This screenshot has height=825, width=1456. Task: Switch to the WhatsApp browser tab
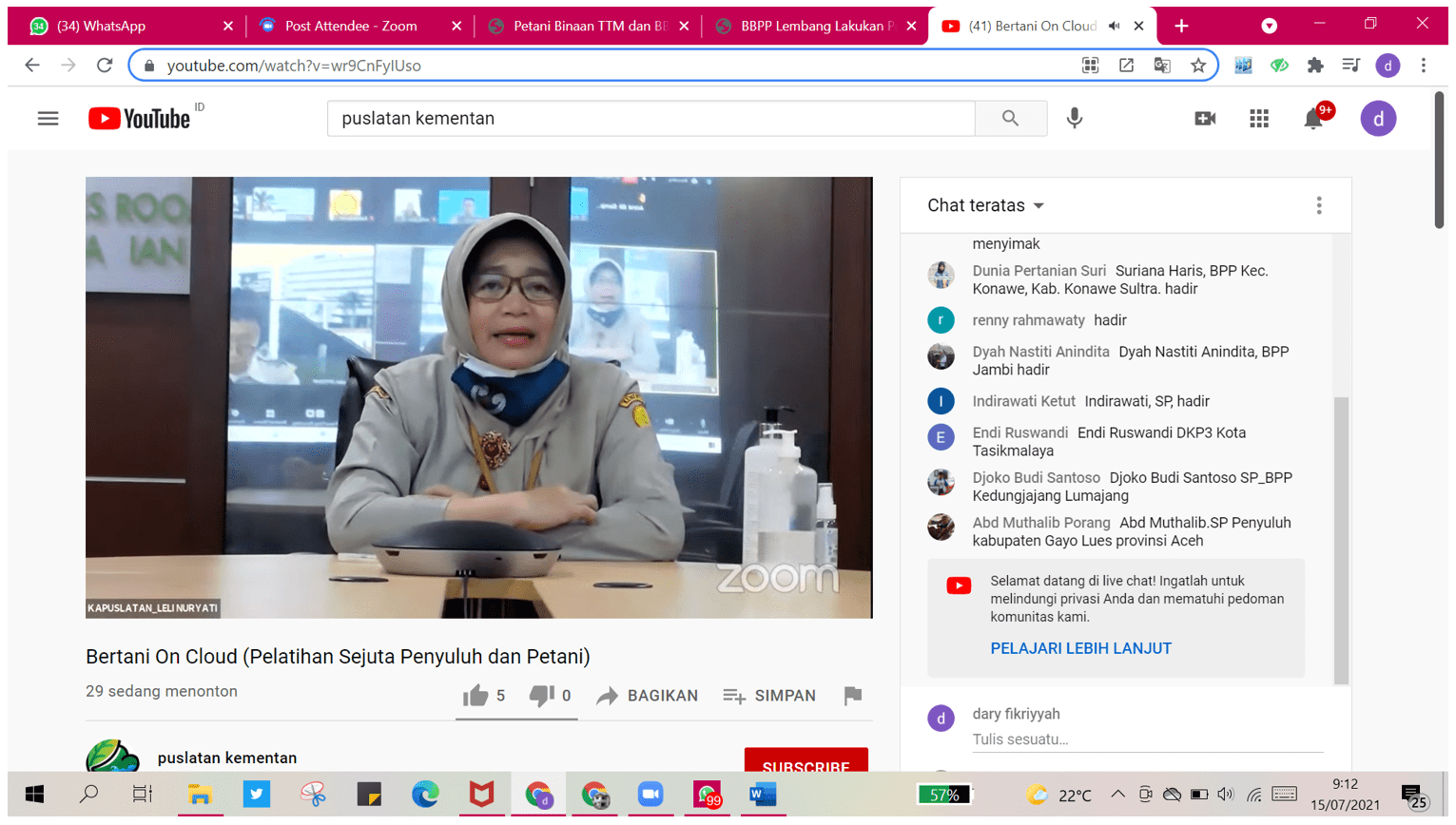124,26
